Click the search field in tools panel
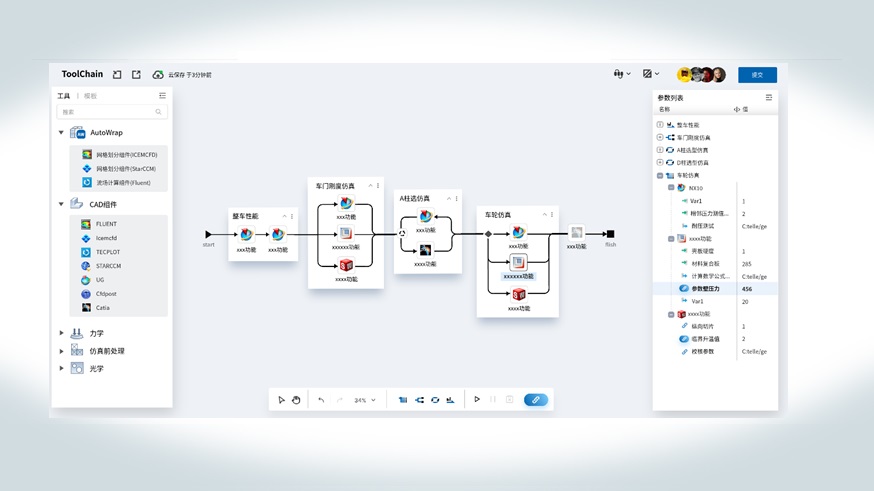 (110, 112)
